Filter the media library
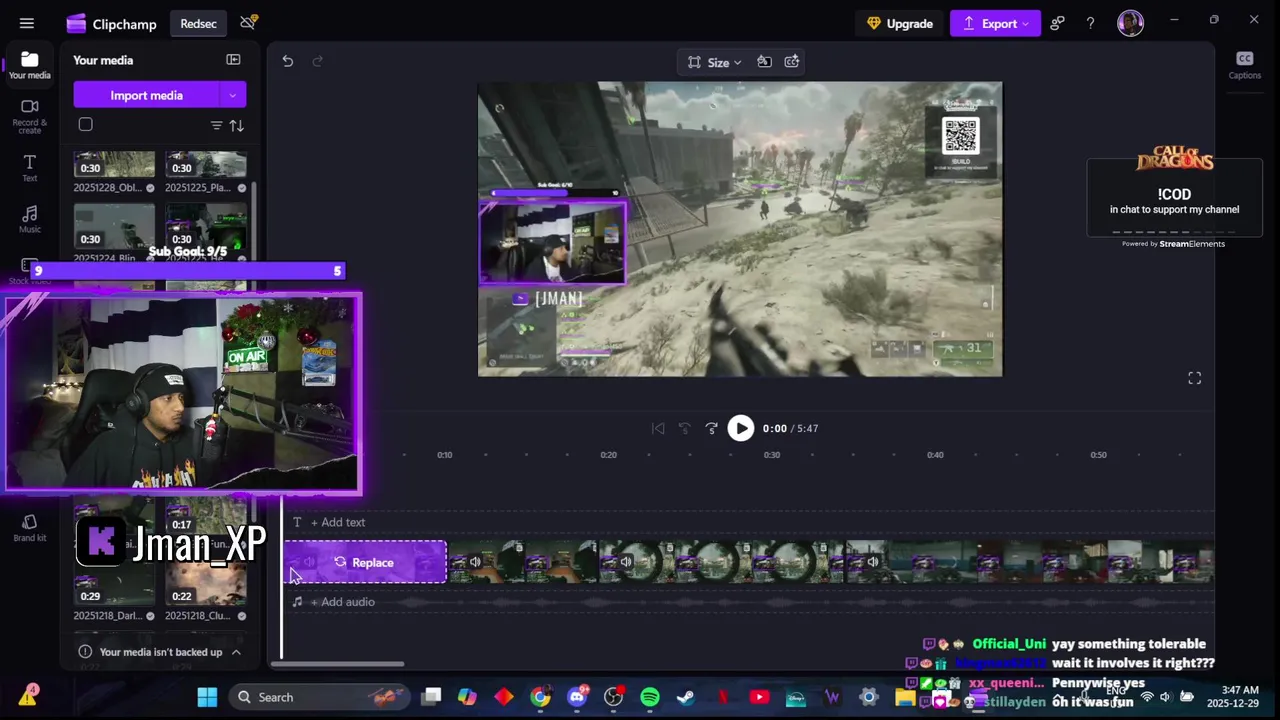 [216, 125]
